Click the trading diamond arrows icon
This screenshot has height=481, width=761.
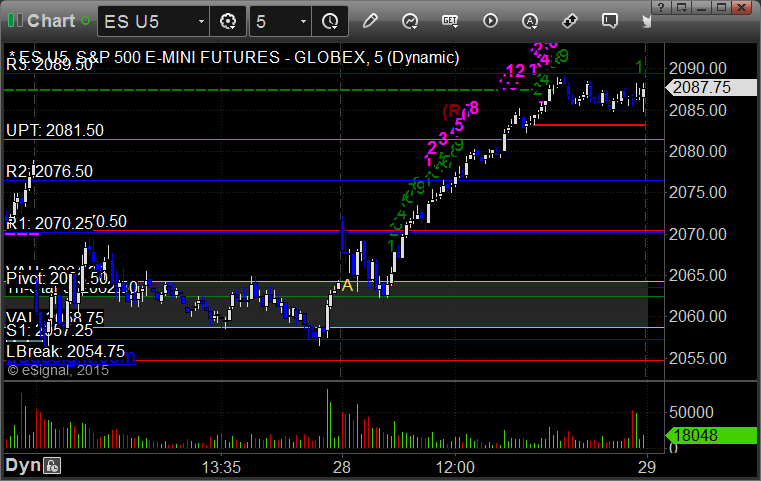point(569,21)
